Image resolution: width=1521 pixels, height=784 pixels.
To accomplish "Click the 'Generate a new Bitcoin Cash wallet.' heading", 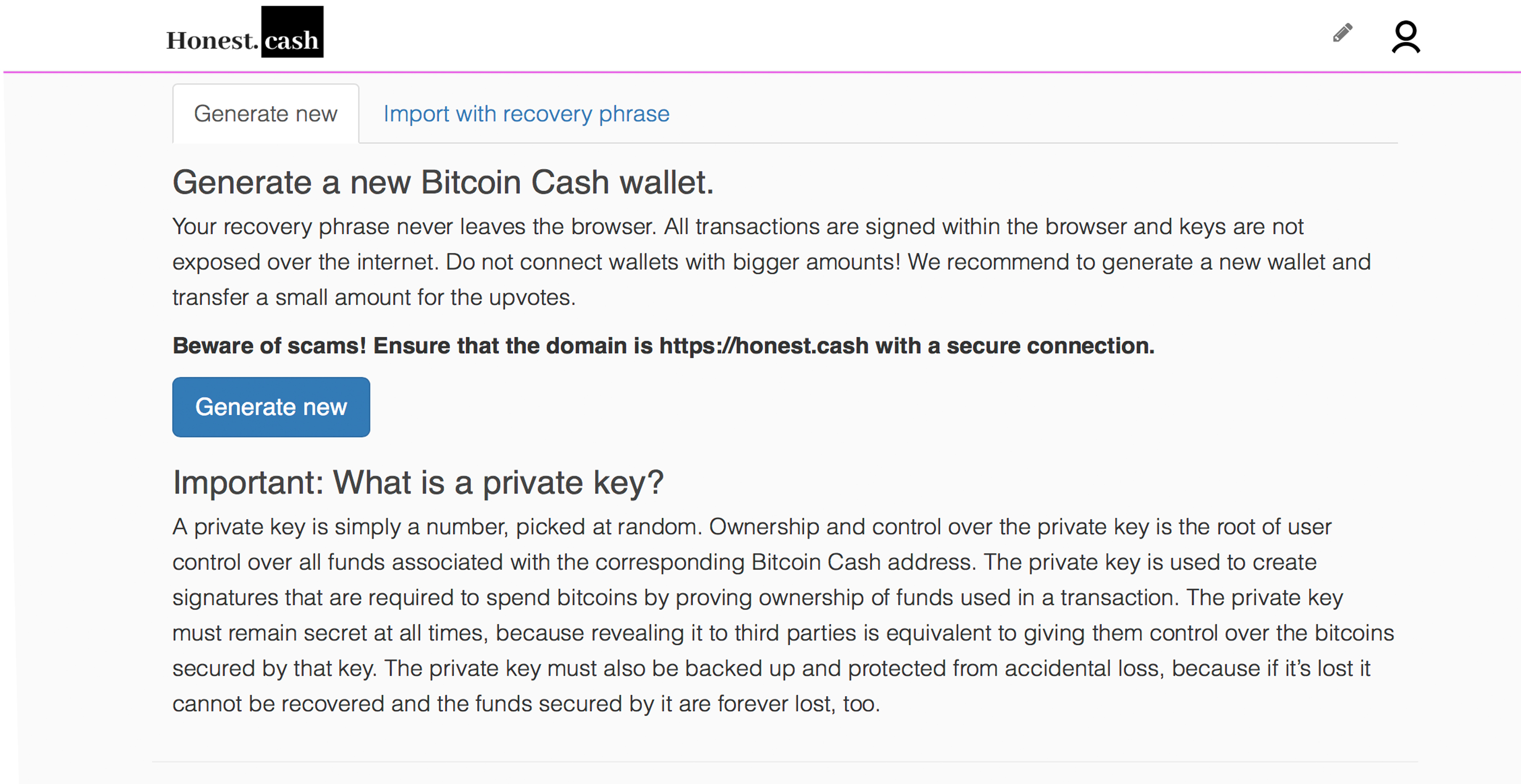I will point(443,182).
